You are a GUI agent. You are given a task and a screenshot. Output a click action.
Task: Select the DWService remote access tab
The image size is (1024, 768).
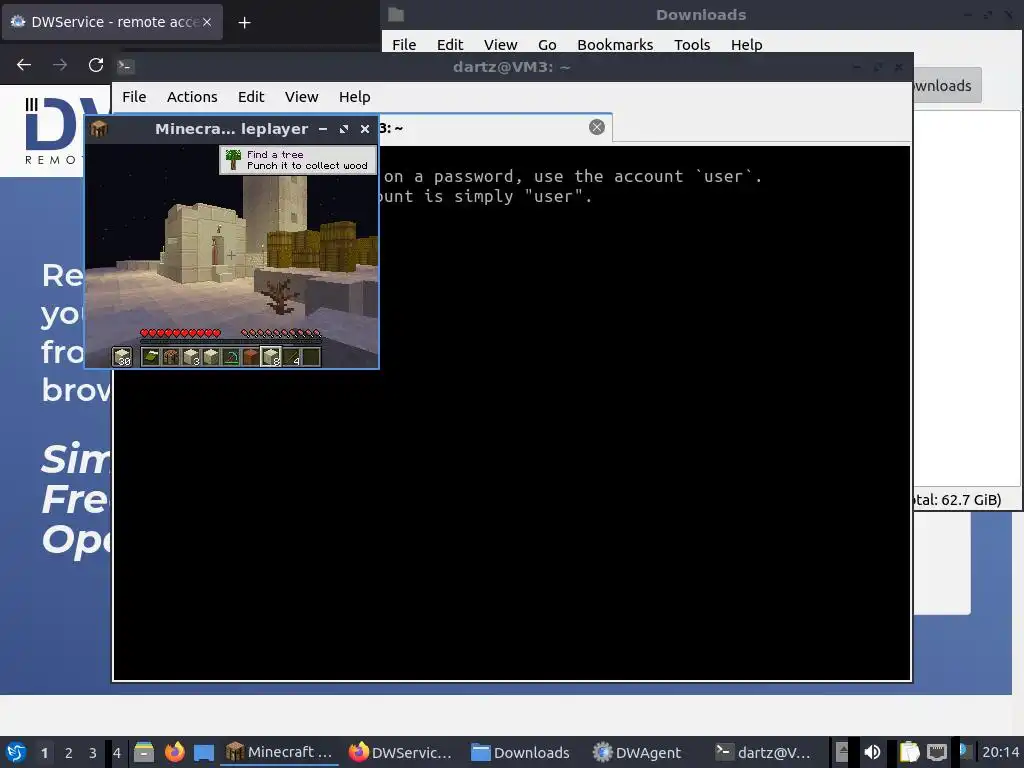(x=112, y=22)
